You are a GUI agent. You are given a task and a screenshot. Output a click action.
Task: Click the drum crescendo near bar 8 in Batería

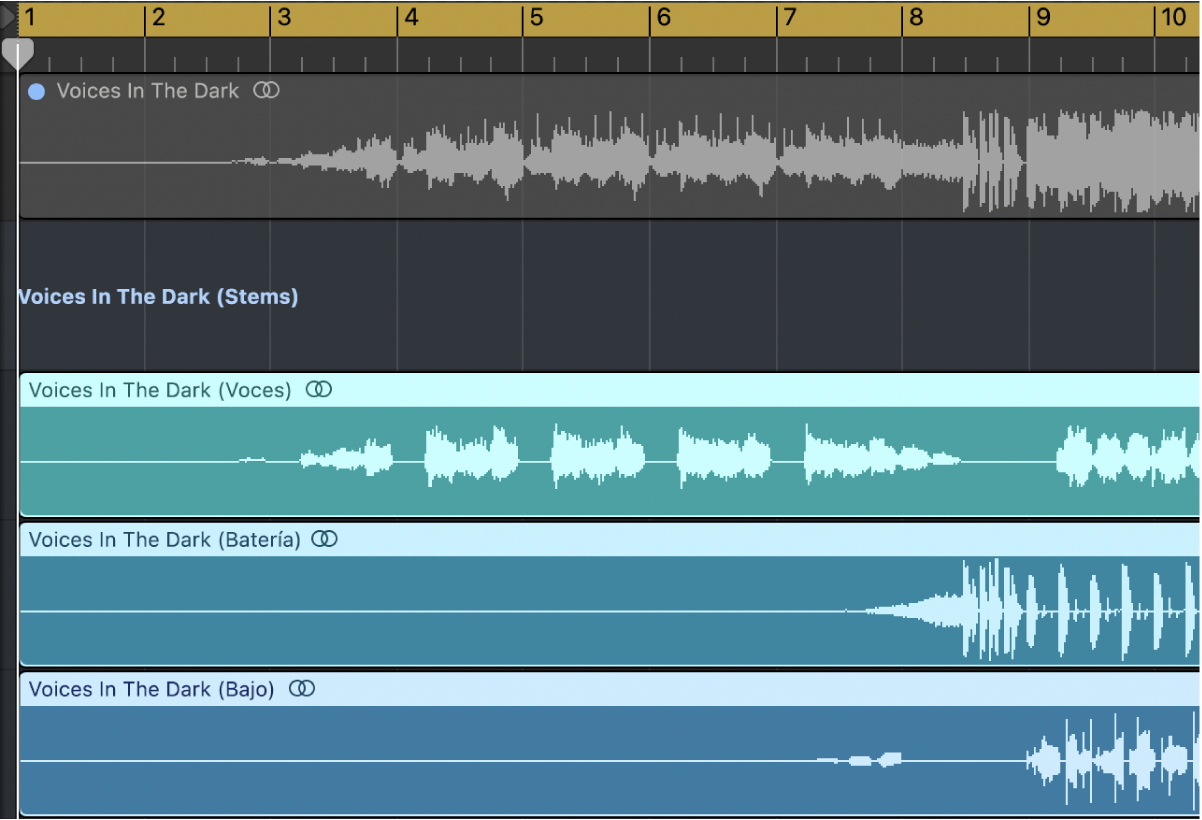tap(920, 608)
